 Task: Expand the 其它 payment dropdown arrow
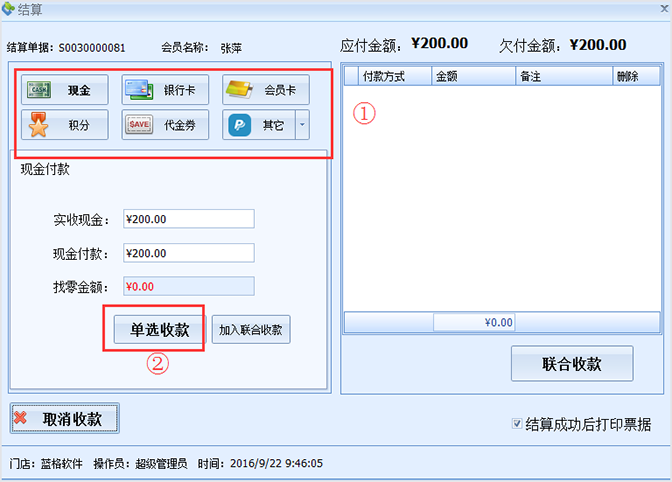[x=302, y=125]
